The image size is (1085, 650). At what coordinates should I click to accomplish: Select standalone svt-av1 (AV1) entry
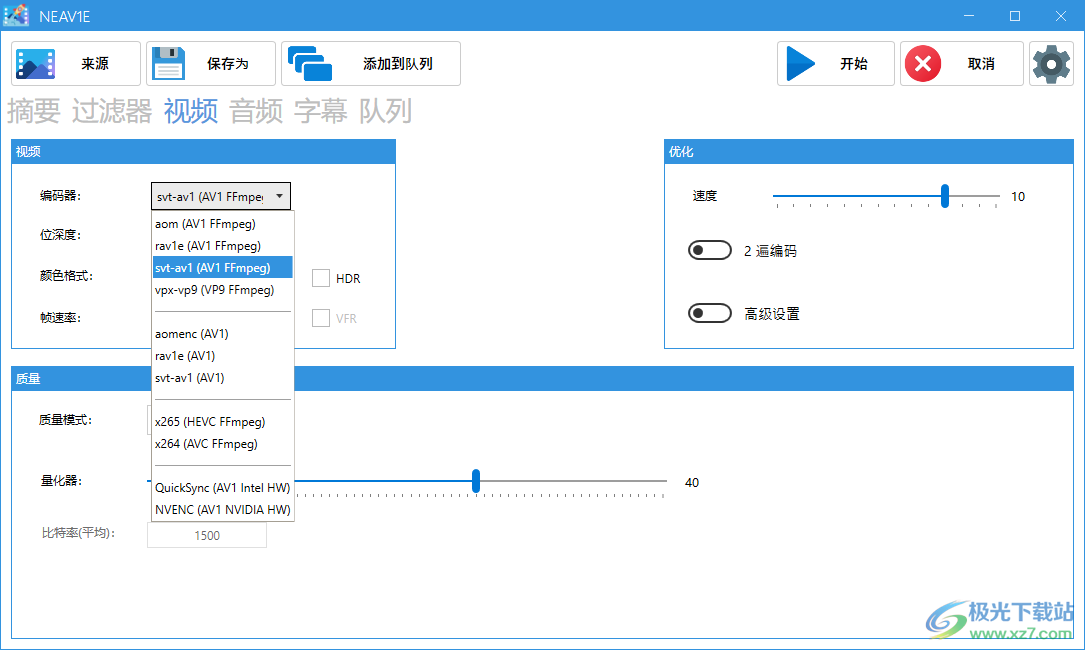pyautogui.click(x=222, y=378)
